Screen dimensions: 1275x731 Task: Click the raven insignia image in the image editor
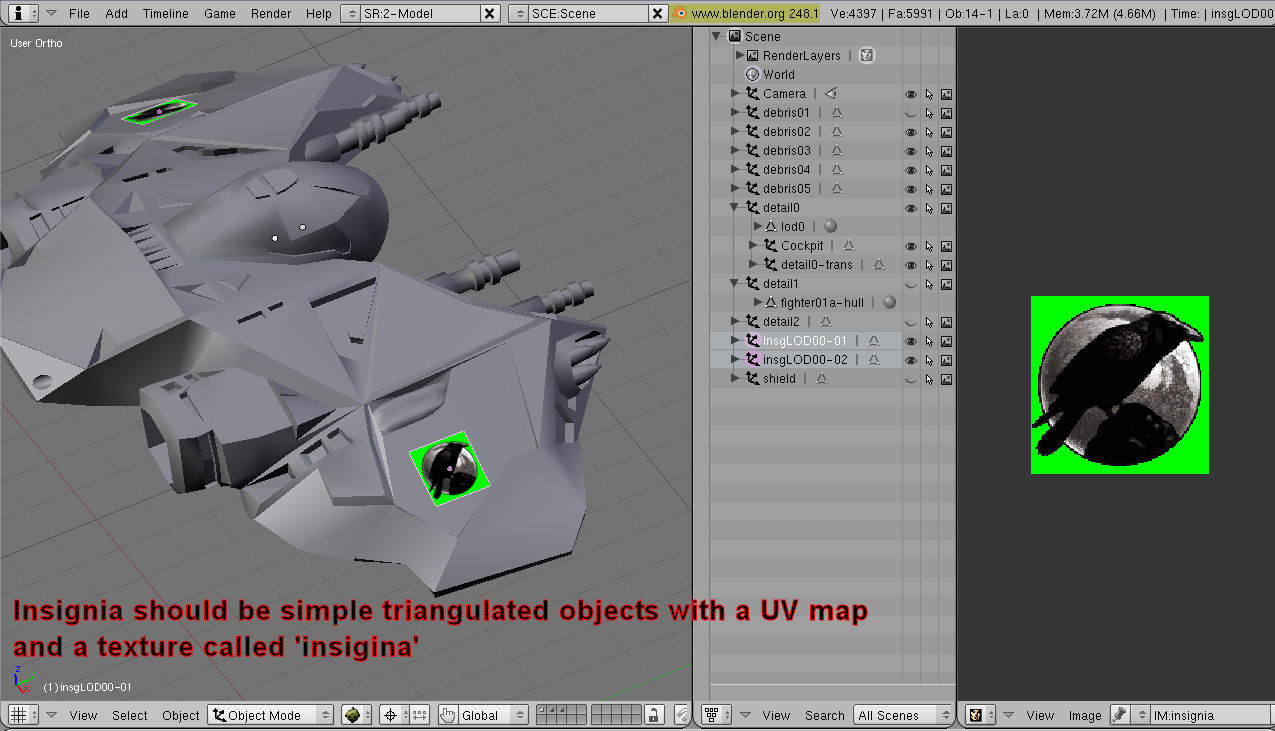[x=1119, y=385]
